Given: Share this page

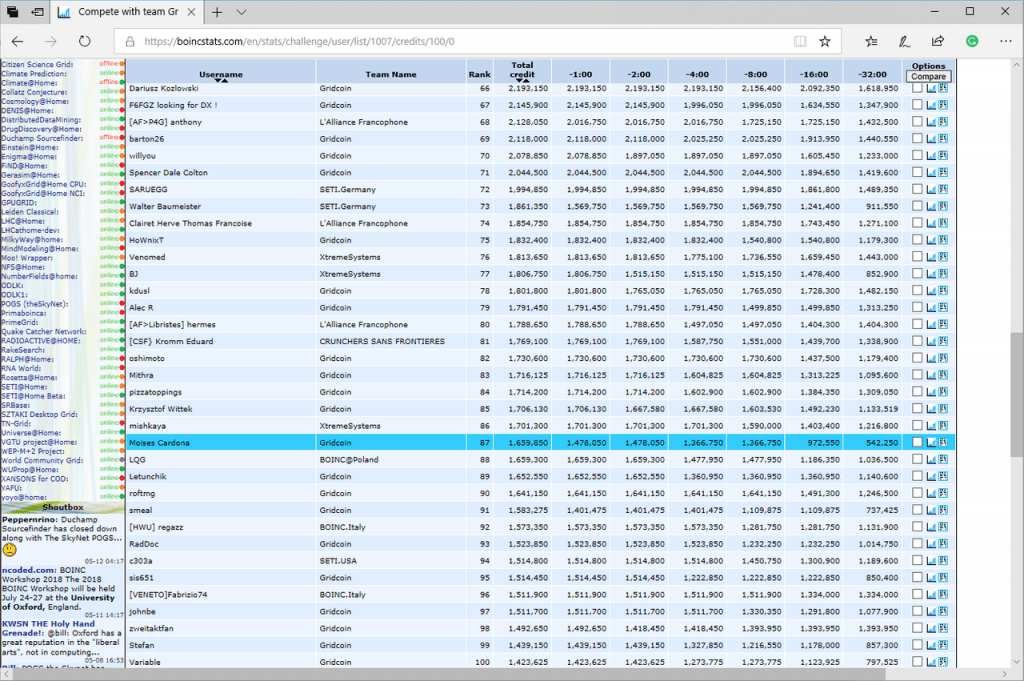Looking at the screenshot, I should pos(938,41).
